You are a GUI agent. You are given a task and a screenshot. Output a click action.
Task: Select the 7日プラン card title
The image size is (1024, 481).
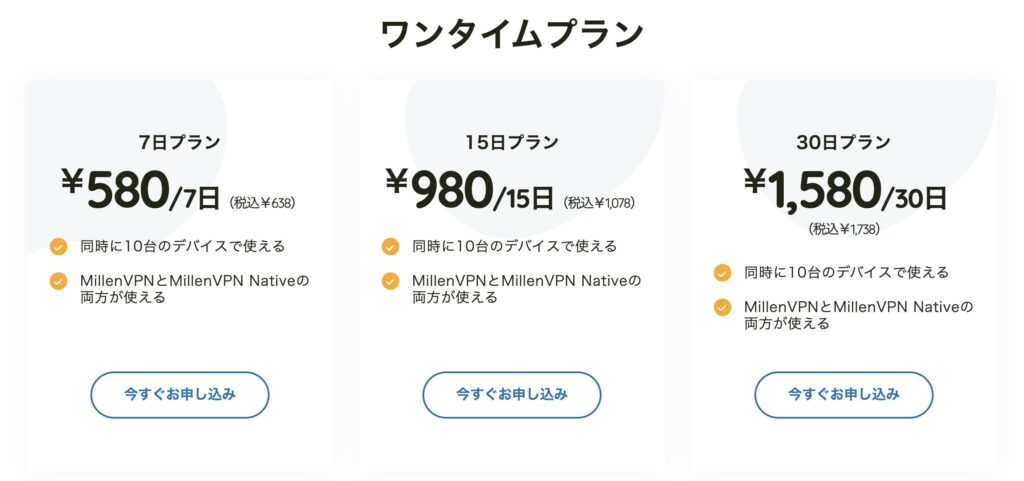tap(180, 142)
